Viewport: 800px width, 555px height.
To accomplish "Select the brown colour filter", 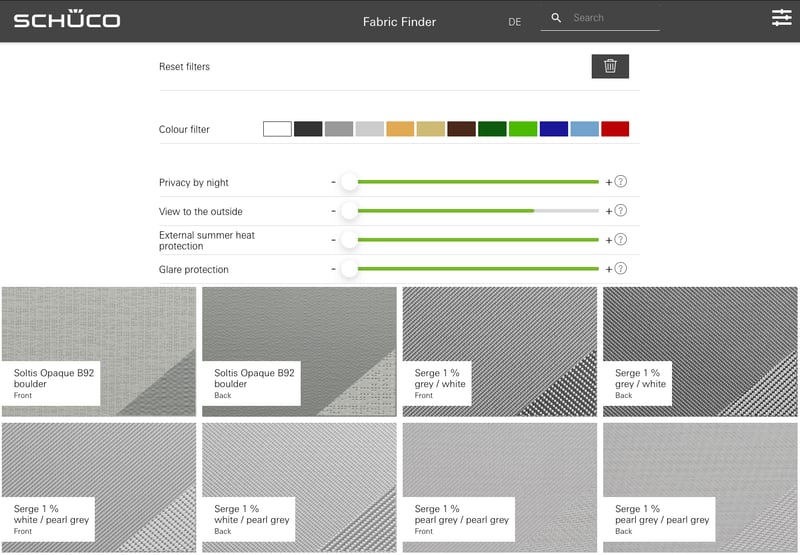I will click(462, 129).
